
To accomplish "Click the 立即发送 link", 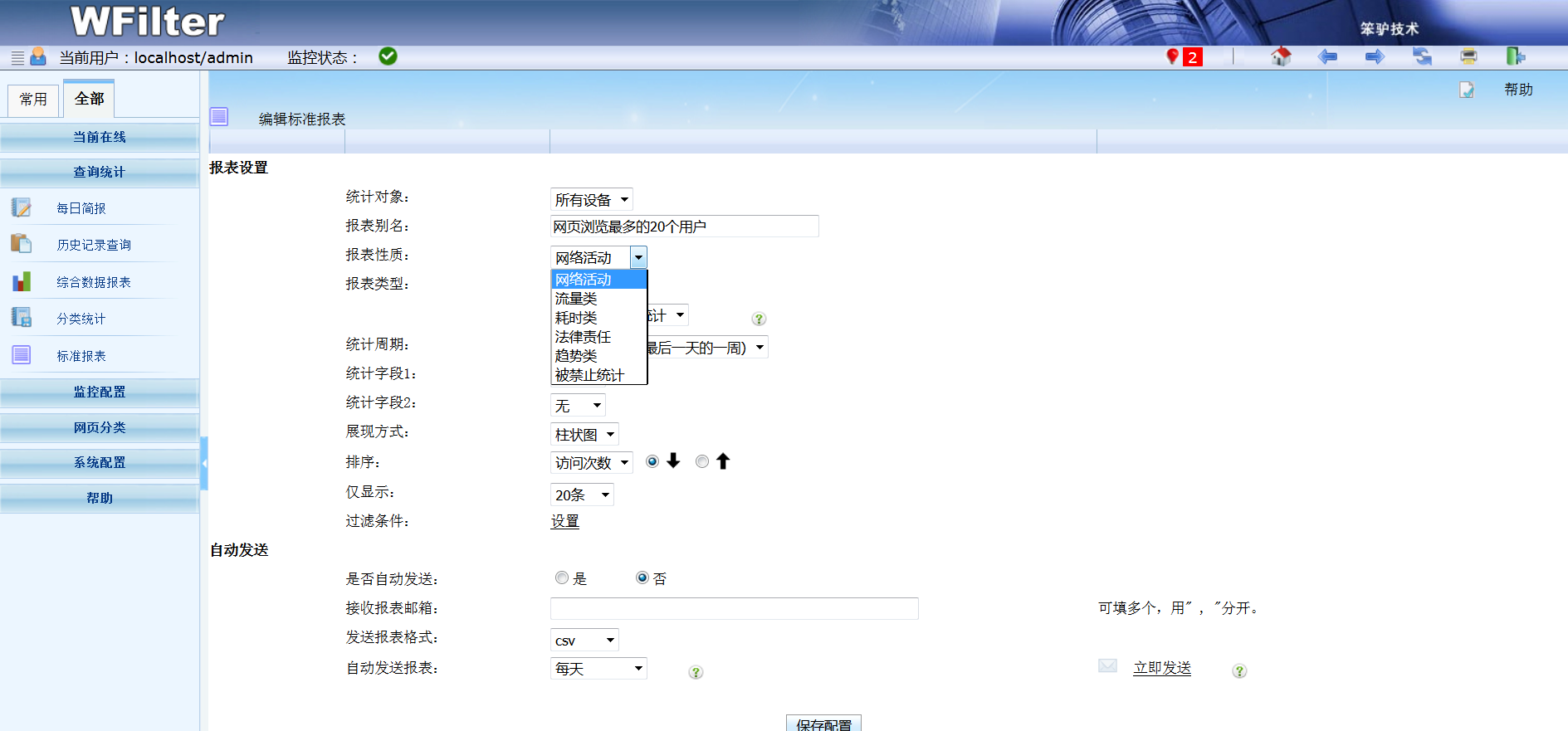I will [x=1161, y=668].
